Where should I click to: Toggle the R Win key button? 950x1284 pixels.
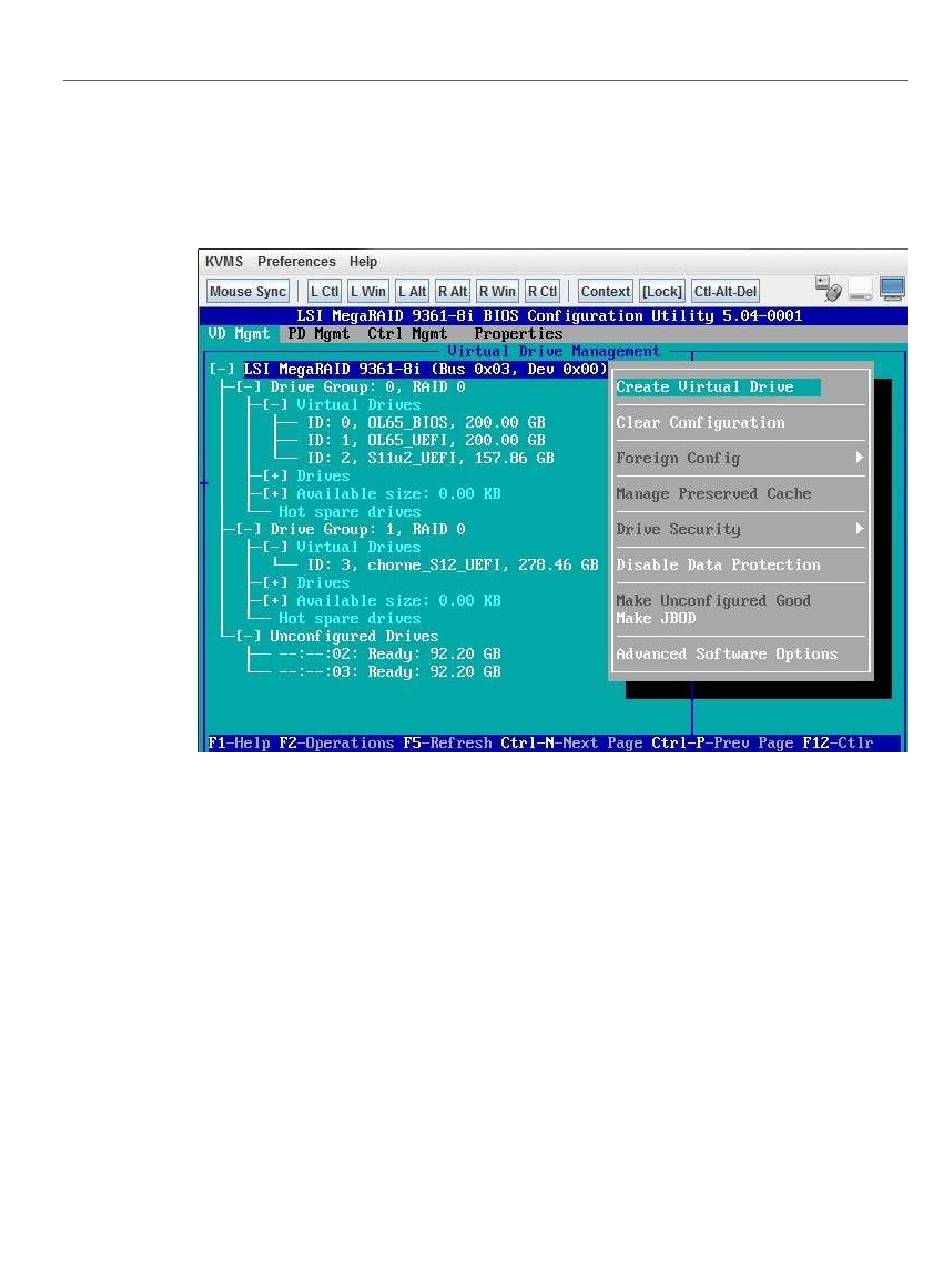(497, 291)
